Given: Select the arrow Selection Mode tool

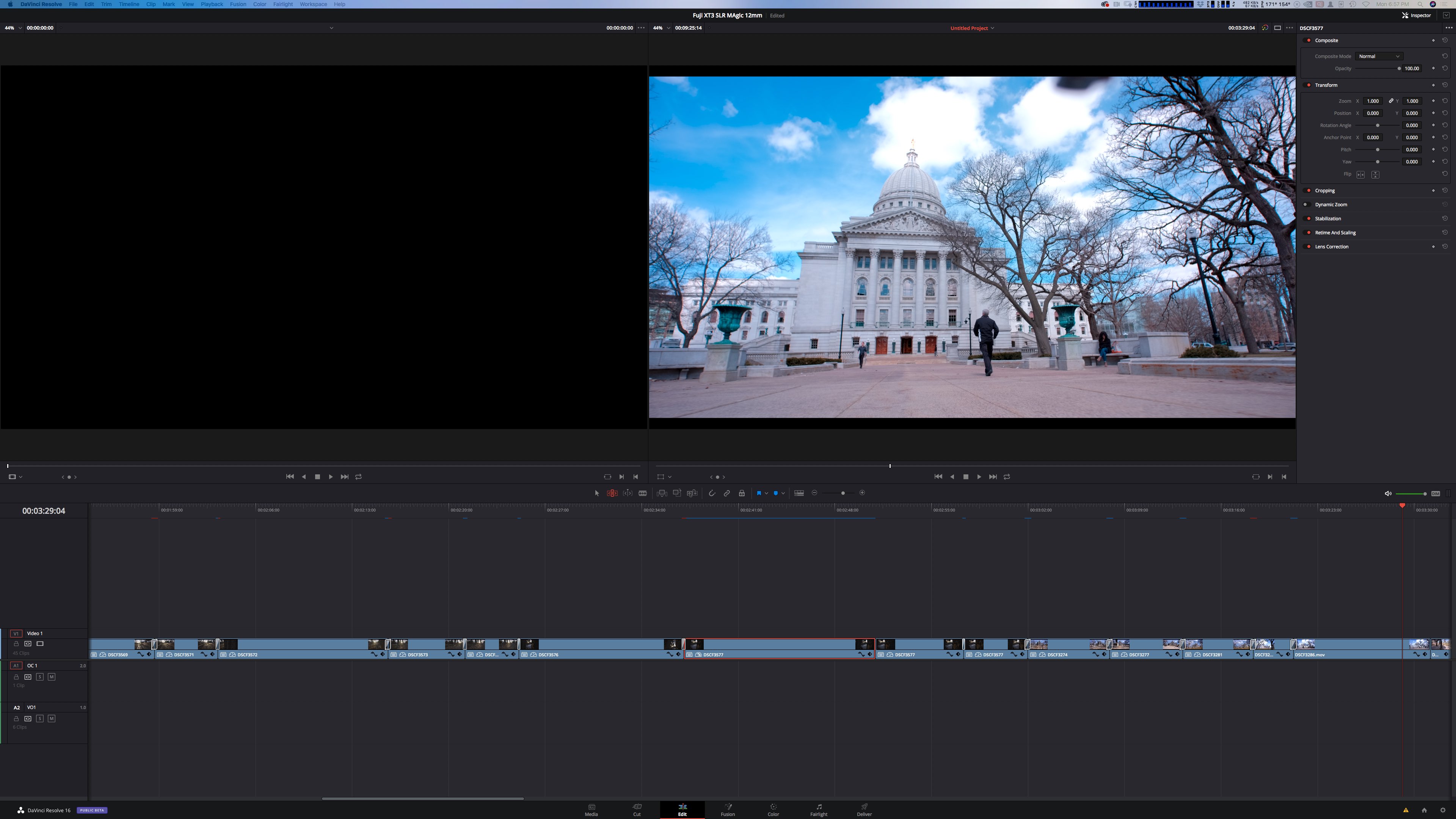Looking at the screenshot, I should click(x=597, y=493).
